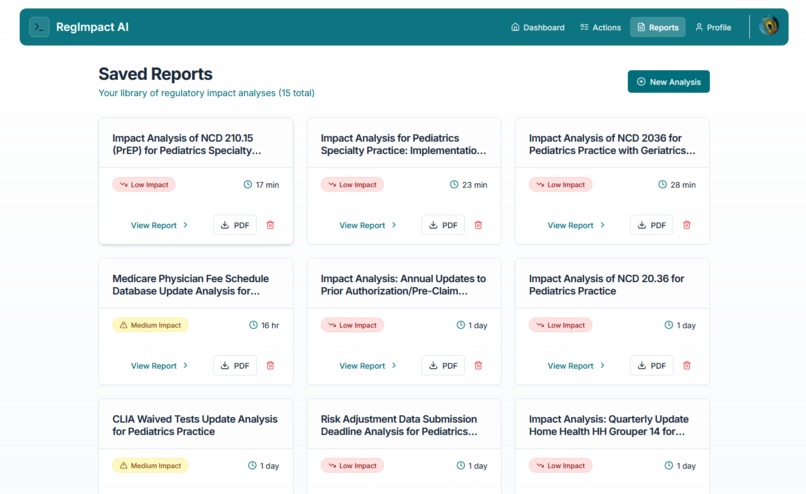Download PDF of NCD 20.36 report
806x494 pixels.
click(x=652, y=365)
